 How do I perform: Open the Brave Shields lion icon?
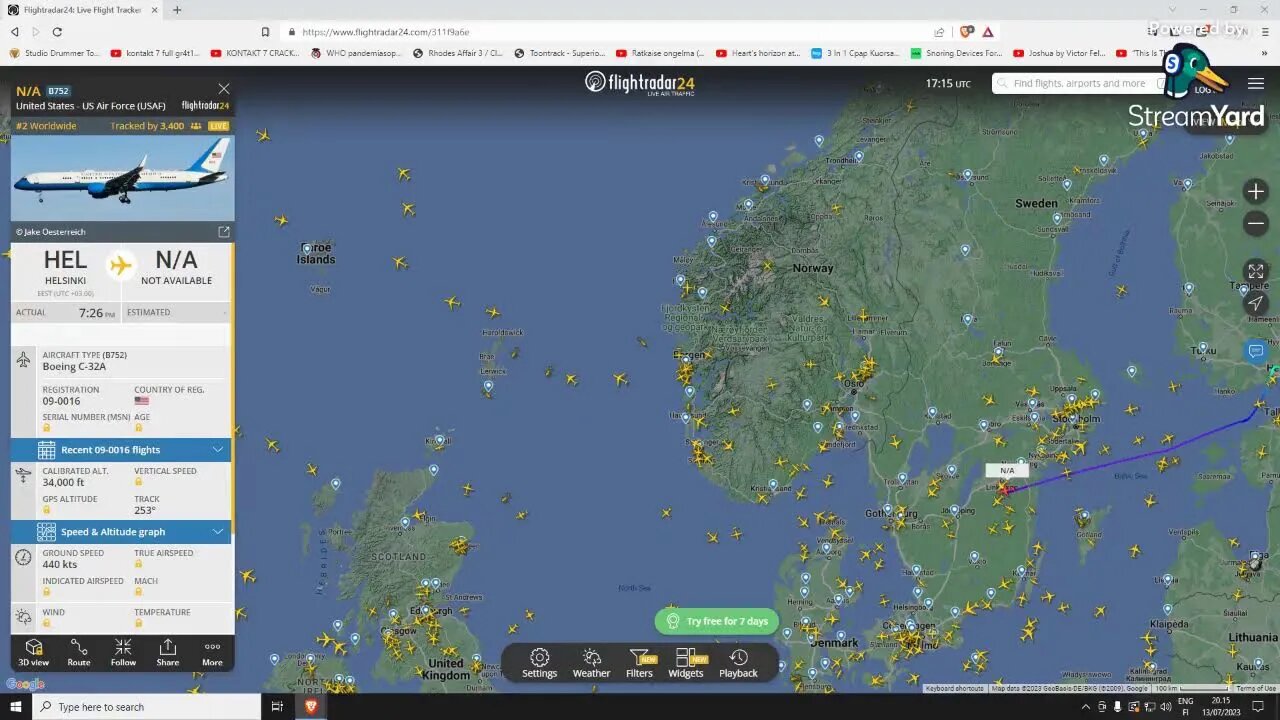pos(966,32)
